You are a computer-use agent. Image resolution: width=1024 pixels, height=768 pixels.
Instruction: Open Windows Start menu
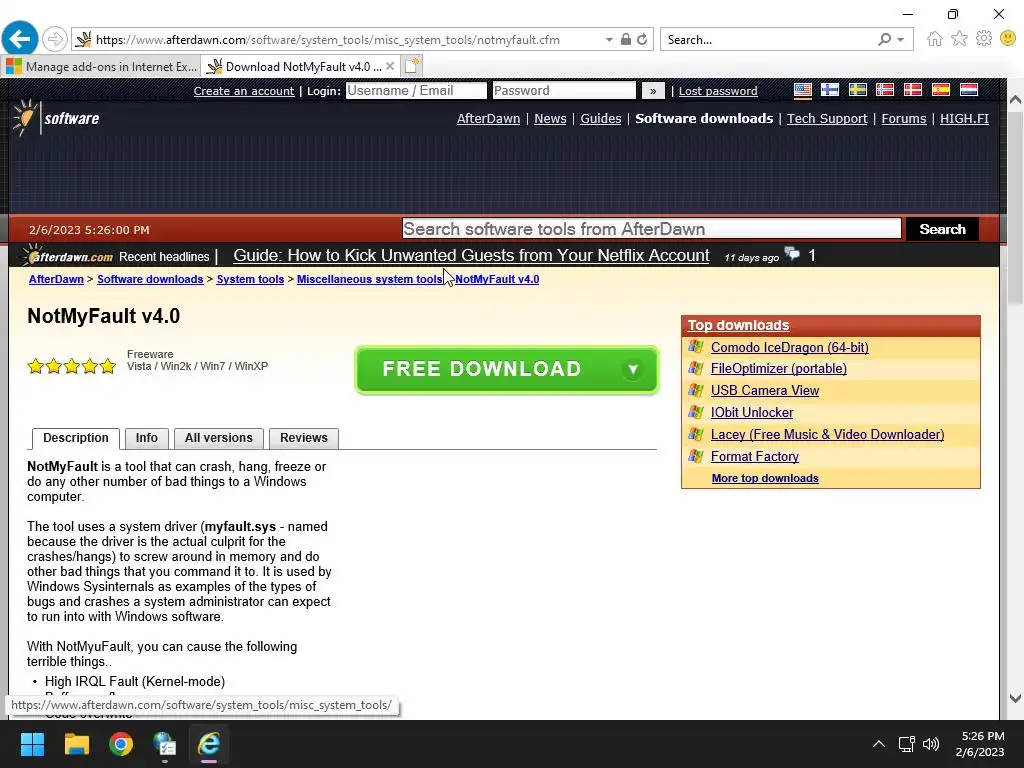point(32,744)
